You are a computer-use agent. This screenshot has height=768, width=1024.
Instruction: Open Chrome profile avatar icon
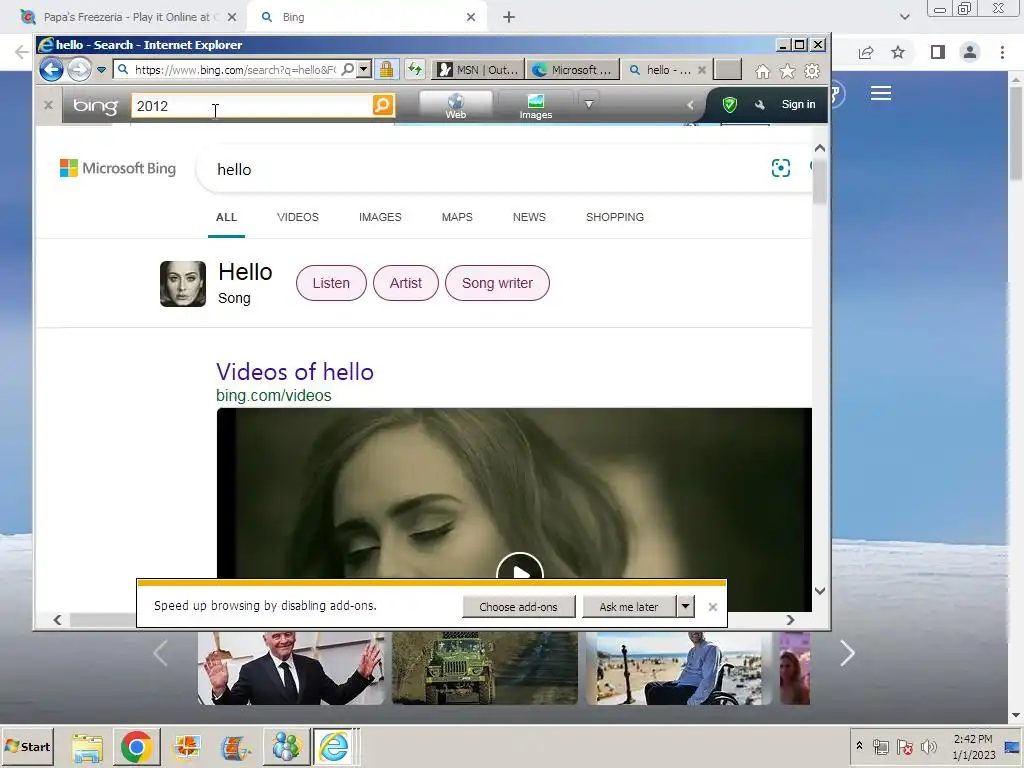[x=970, y=52]
